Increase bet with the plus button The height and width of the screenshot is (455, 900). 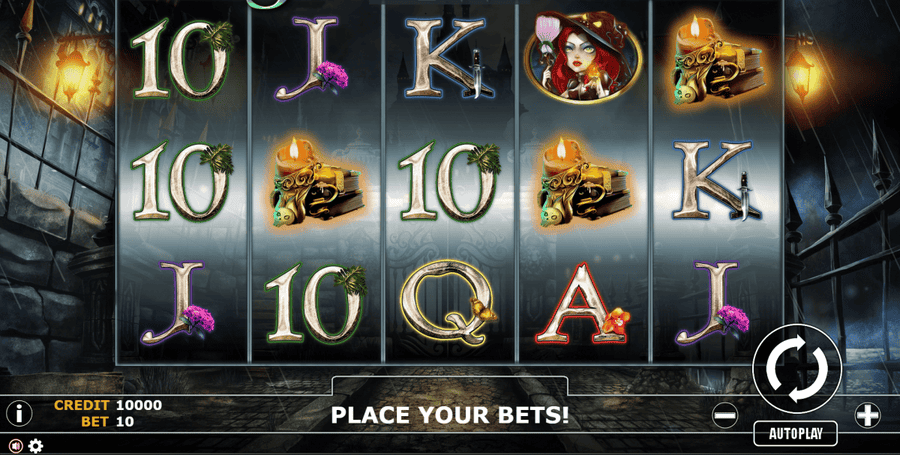(867, 415)
